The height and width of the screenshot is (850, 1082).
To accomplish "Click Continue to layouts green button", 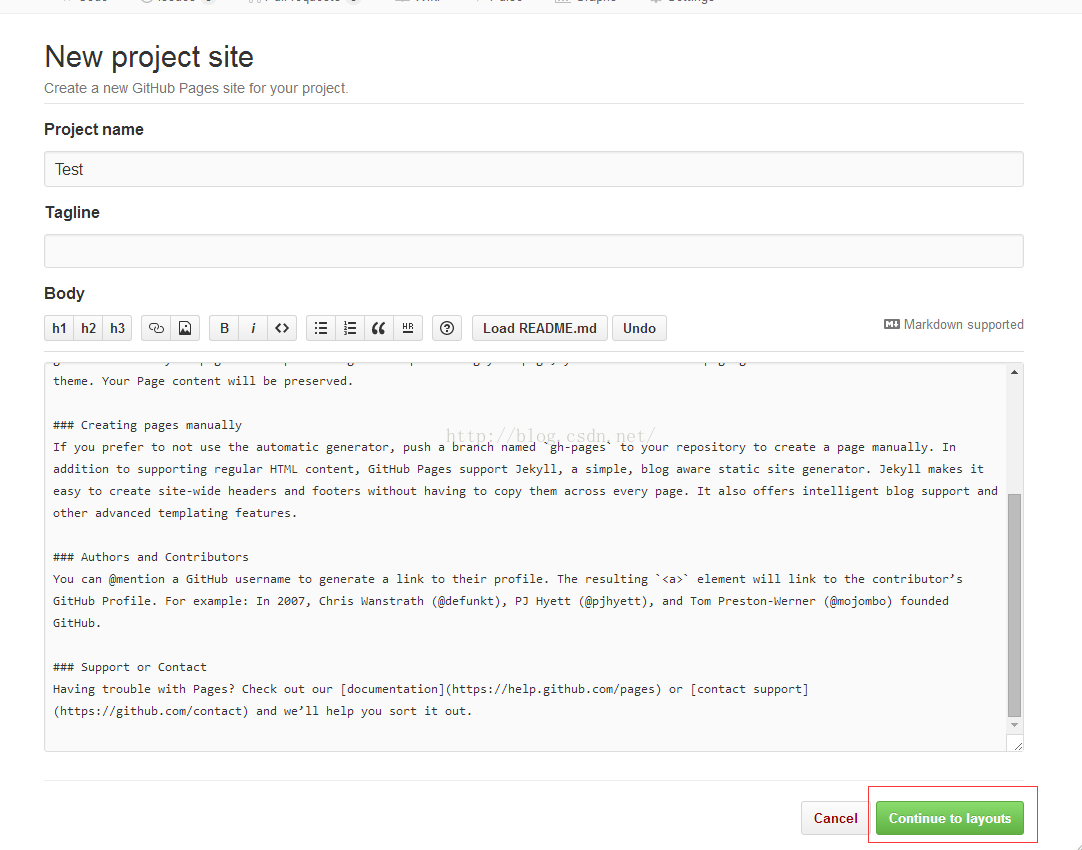I will tap(950, 818).
